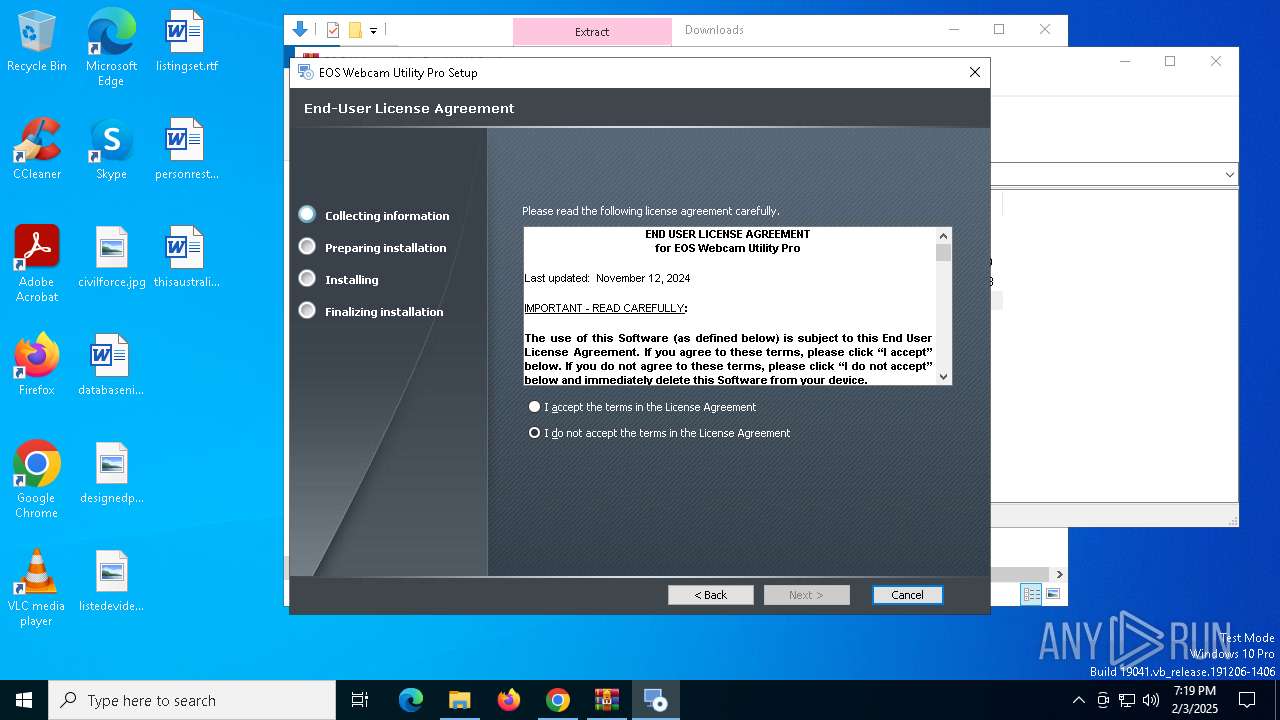
Task: Click the disabled Next button
Action: (x=806, y=595)
